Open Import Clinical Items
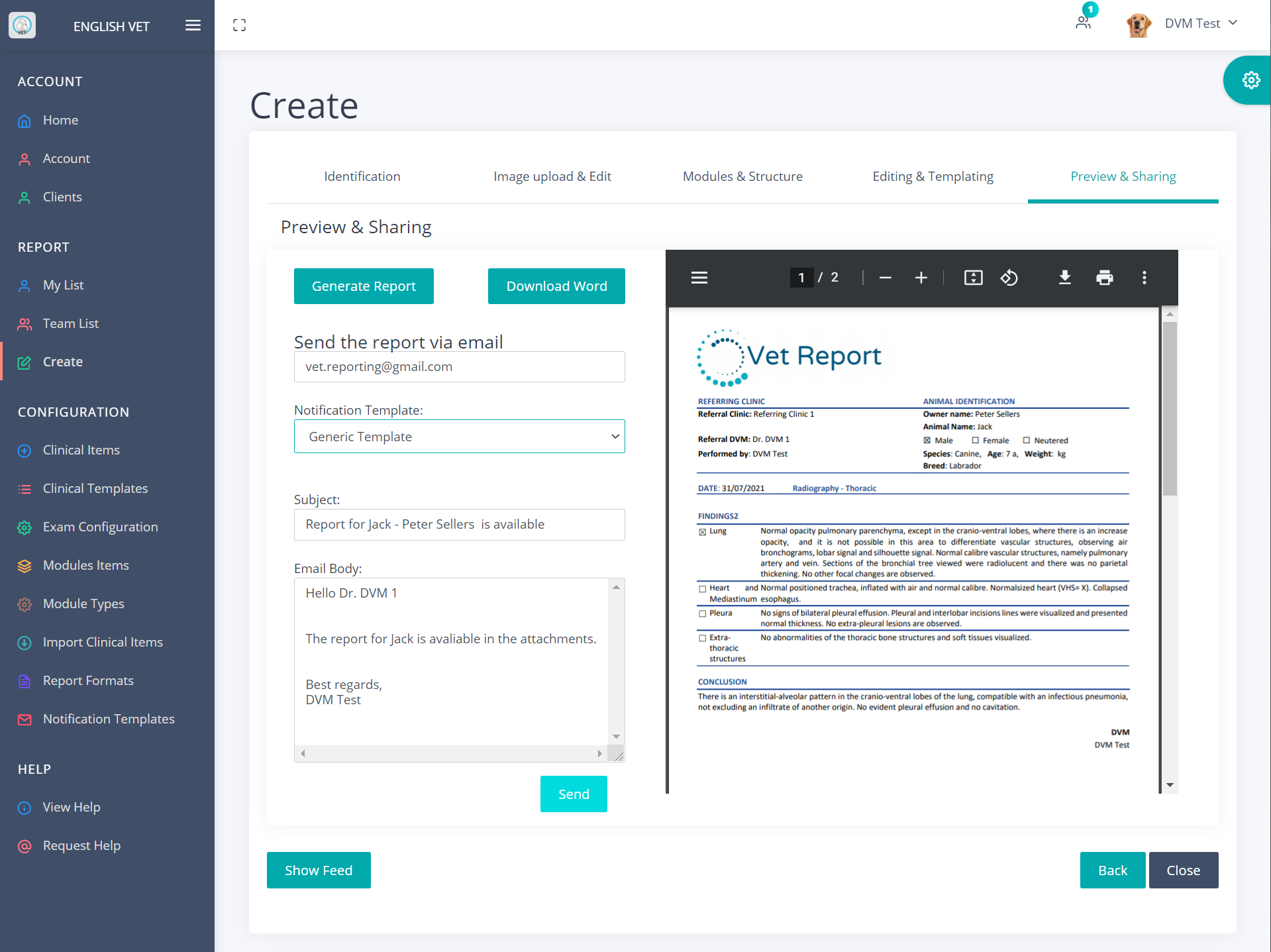The height and width of the screenshot is (952, 1271). click(x=102, y=642)
